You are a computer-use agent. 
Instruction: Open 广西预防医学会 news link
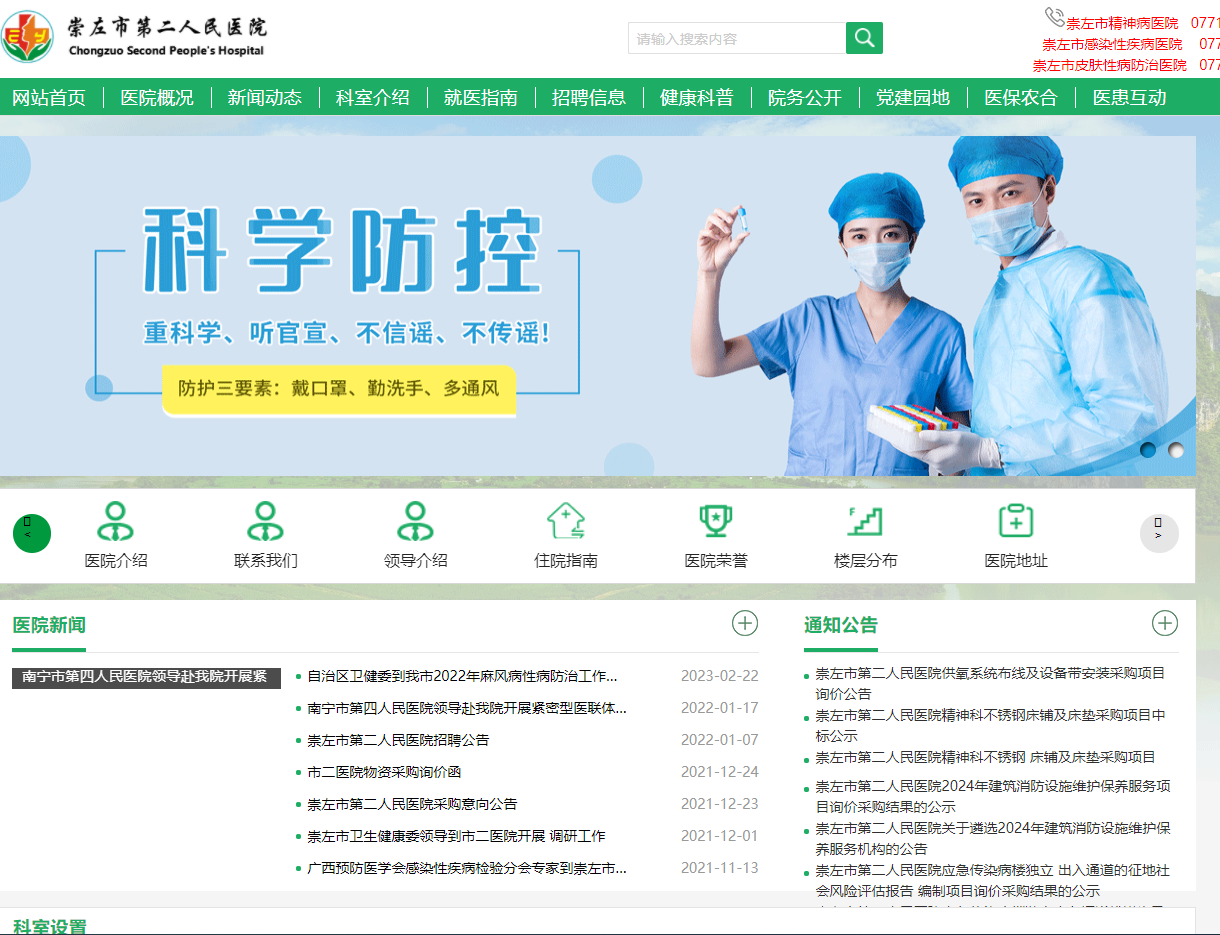point(467,868)
